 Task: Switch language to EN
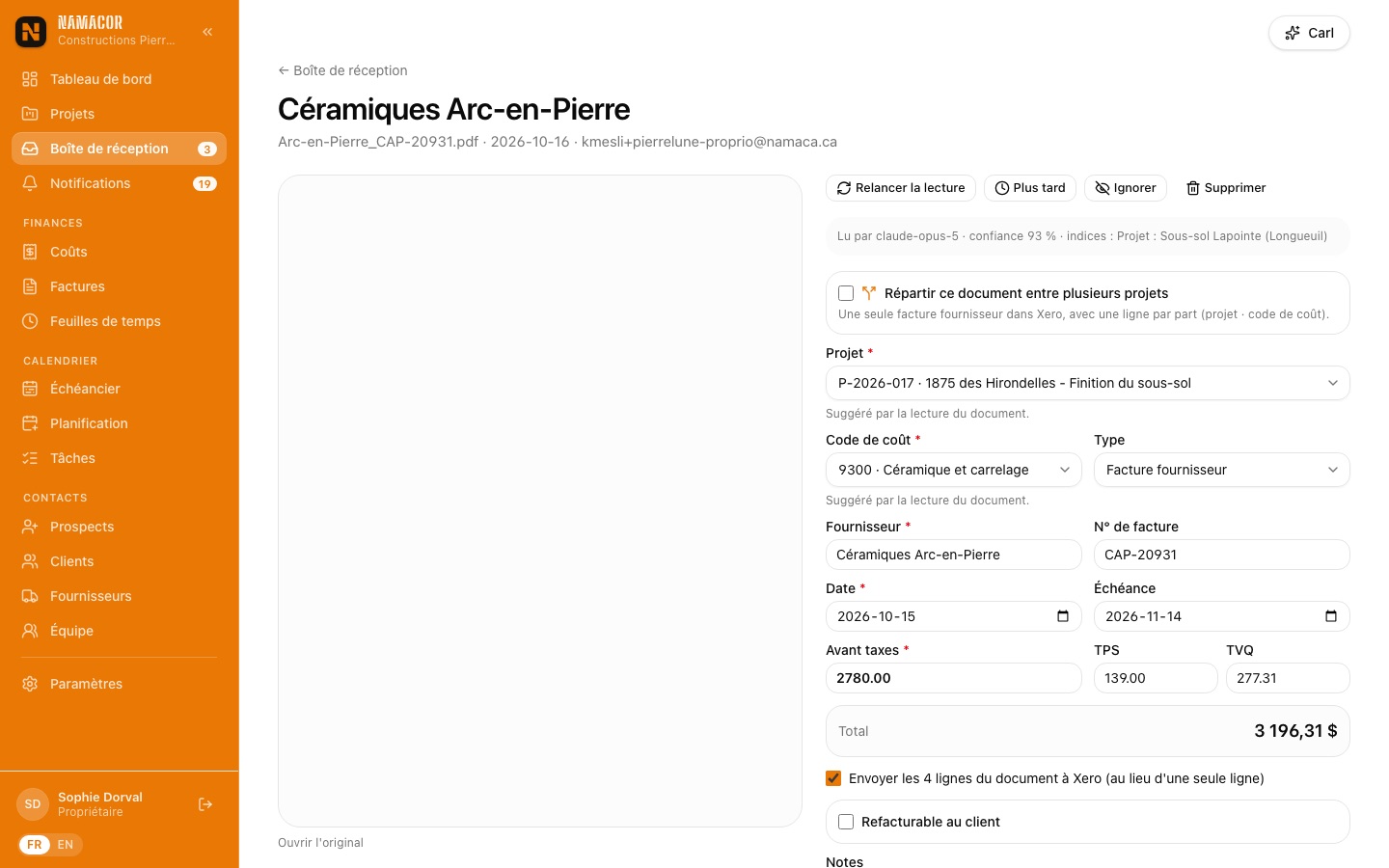66,845
